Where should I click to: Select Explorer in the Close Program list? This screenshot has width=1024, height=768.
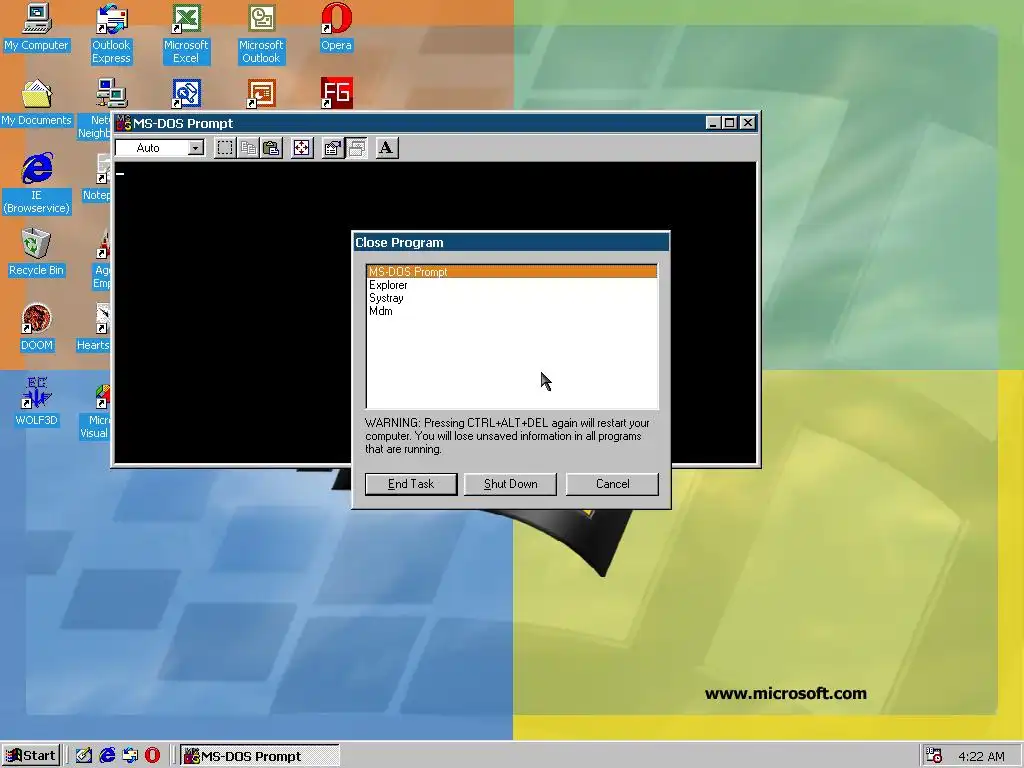point(512,285)
